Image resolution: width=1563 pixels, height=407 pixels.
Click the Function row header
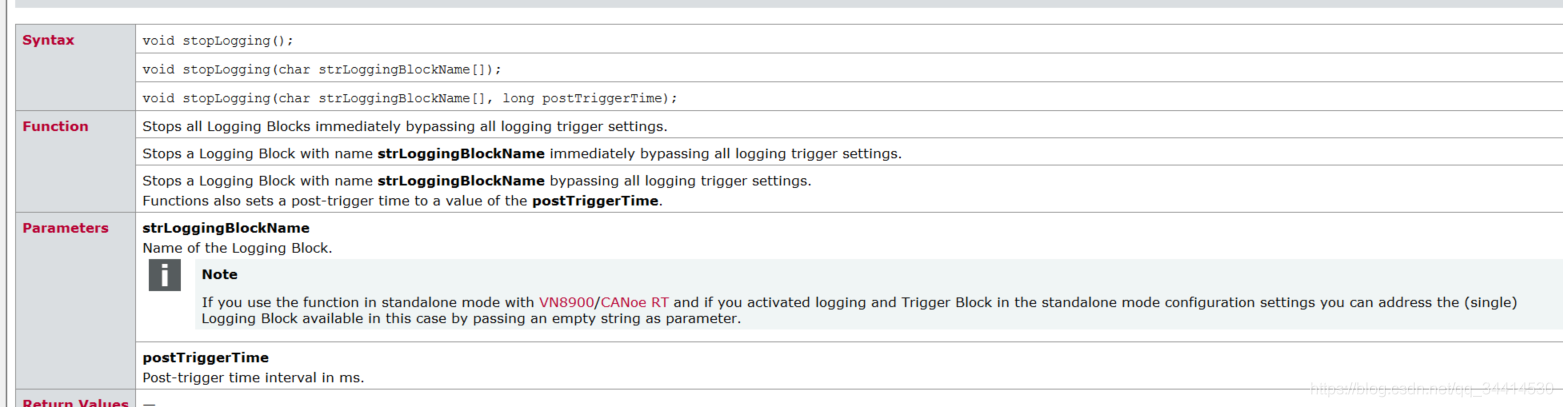[x=55, y=126]
